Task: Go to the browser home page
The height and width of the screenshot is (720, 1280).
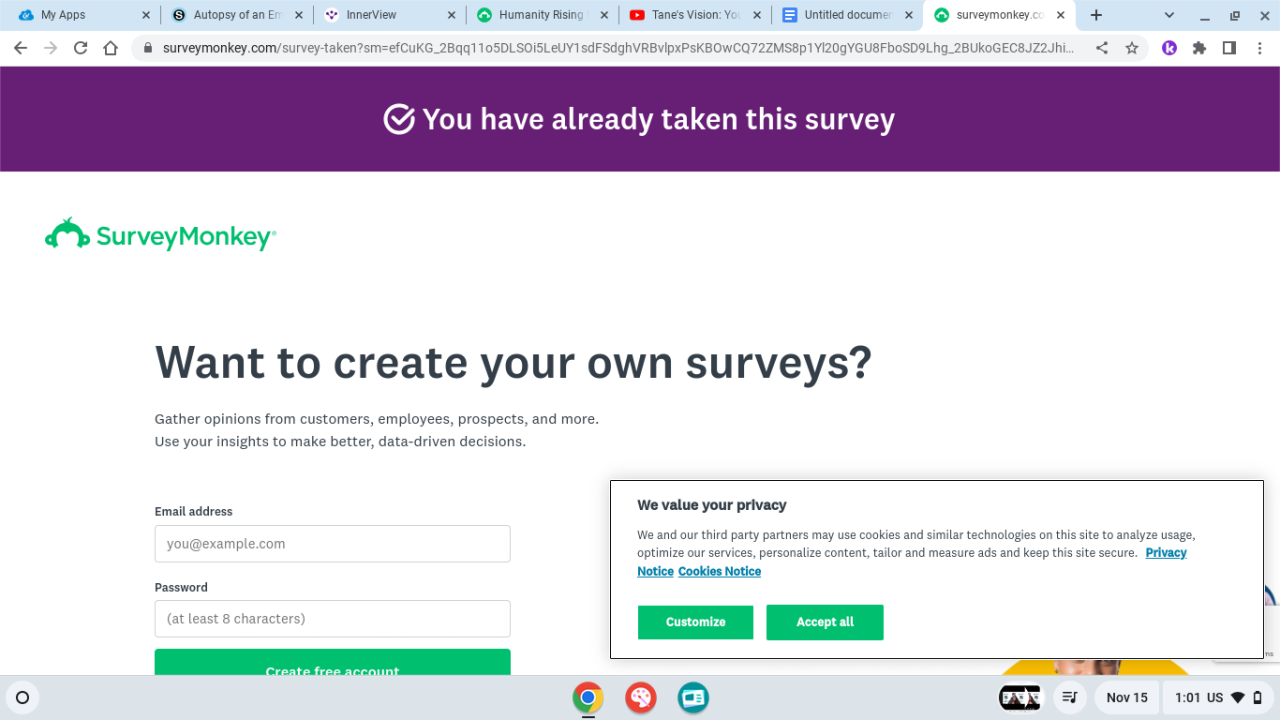Action: [111, 48]
